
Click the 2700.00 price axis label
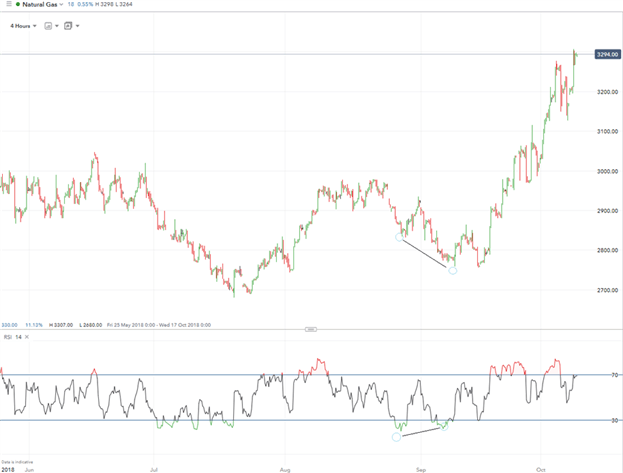coord(608,290)
